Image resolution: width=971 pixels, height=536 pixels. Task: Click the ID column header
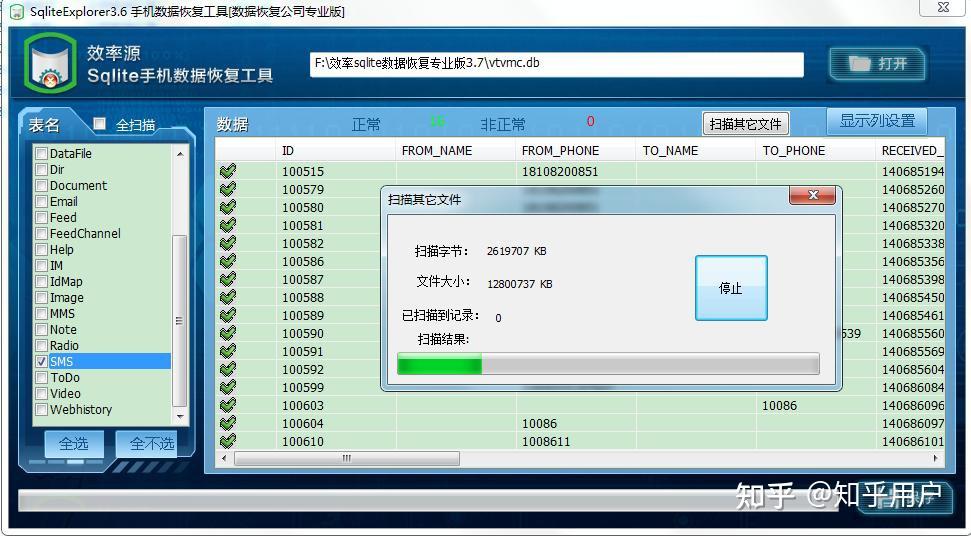pos(335,150)
